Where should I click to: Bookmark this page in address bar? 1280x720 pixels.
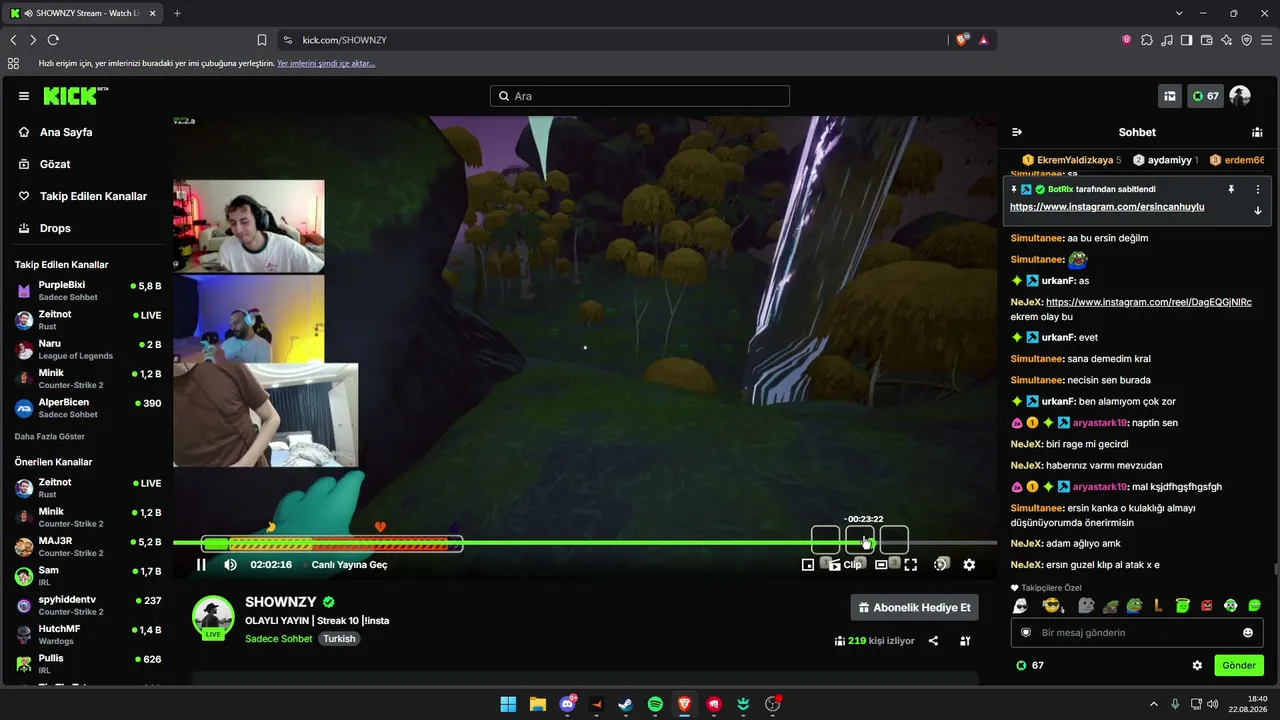pyautogui.click(x=262, y=40)
